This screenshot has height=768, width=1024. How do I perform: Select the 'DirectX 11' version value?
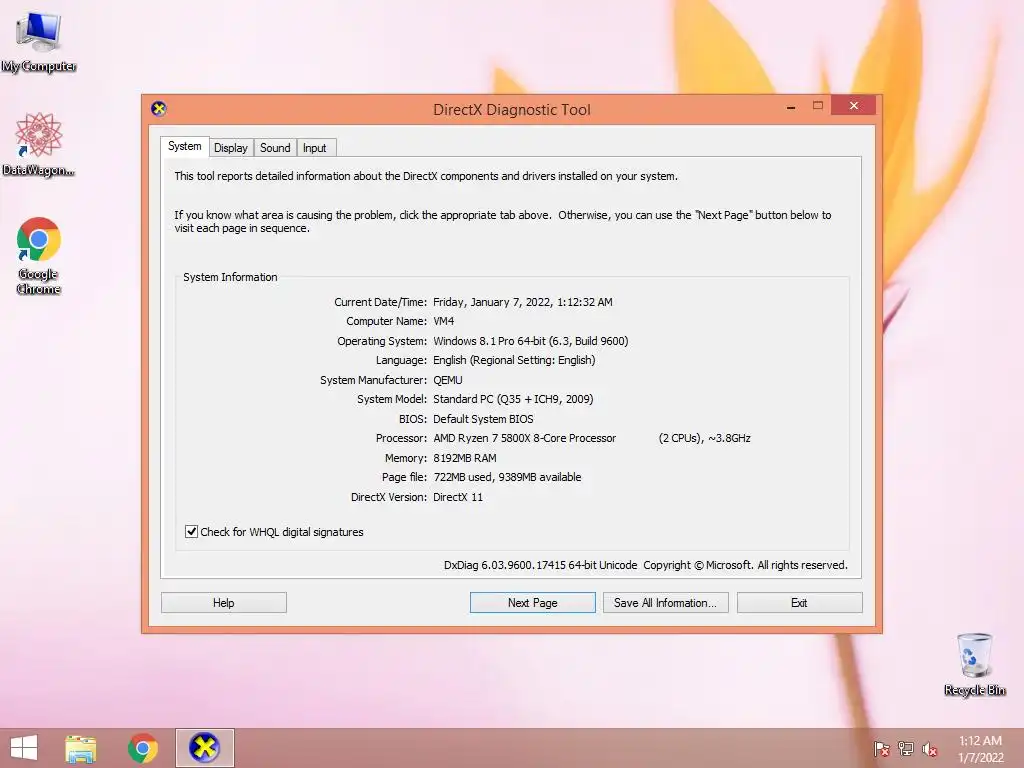(458, 497)
